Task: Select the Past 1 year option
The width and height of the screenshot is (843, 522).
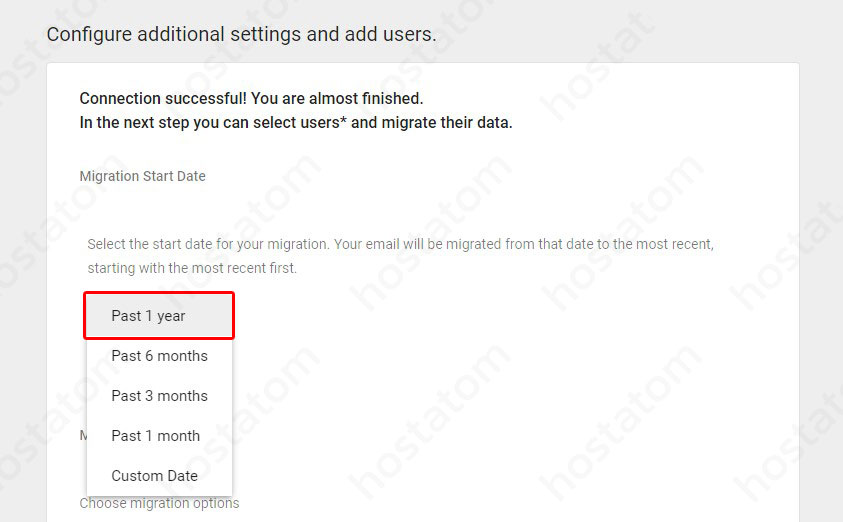Action: click(x=149, y=316)
